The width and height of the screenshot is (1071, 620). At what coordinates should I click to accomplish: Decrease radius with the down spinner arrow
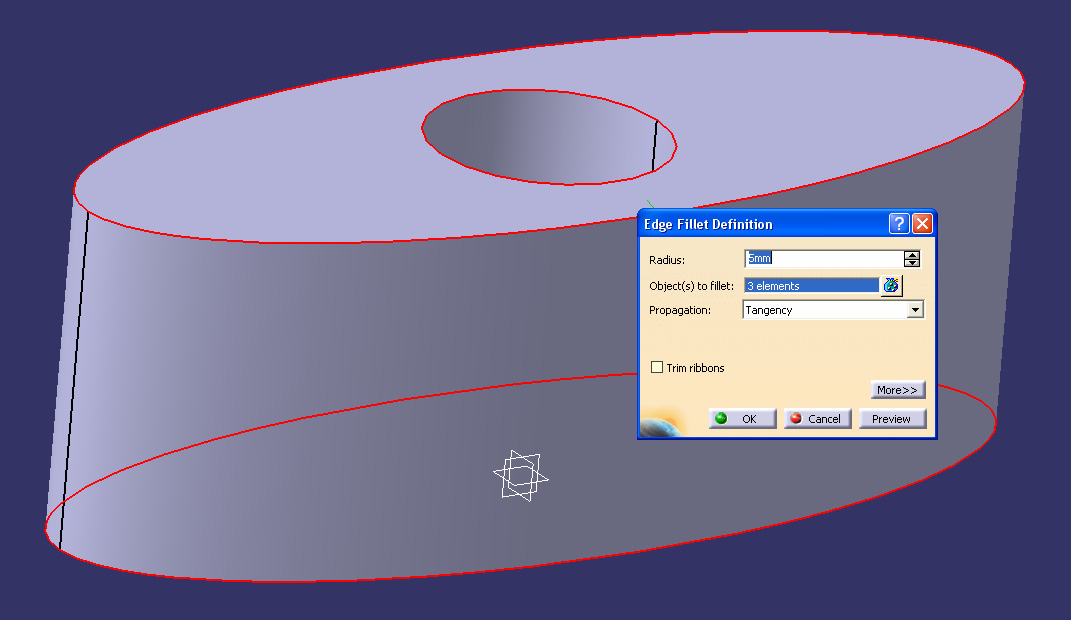coord(912,263)
